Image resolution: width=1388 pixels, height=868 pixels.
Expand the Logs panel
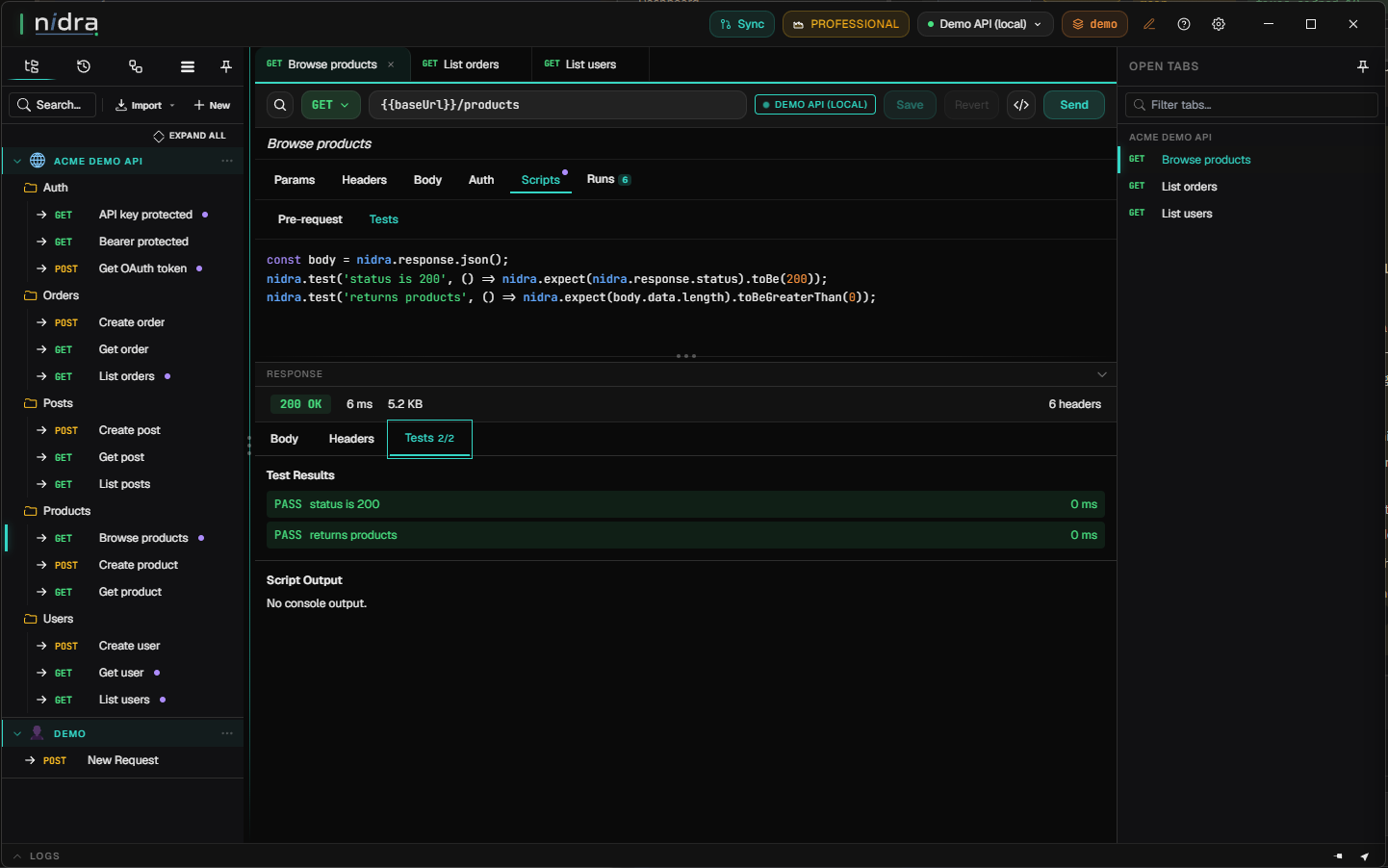tap(37, 855)
